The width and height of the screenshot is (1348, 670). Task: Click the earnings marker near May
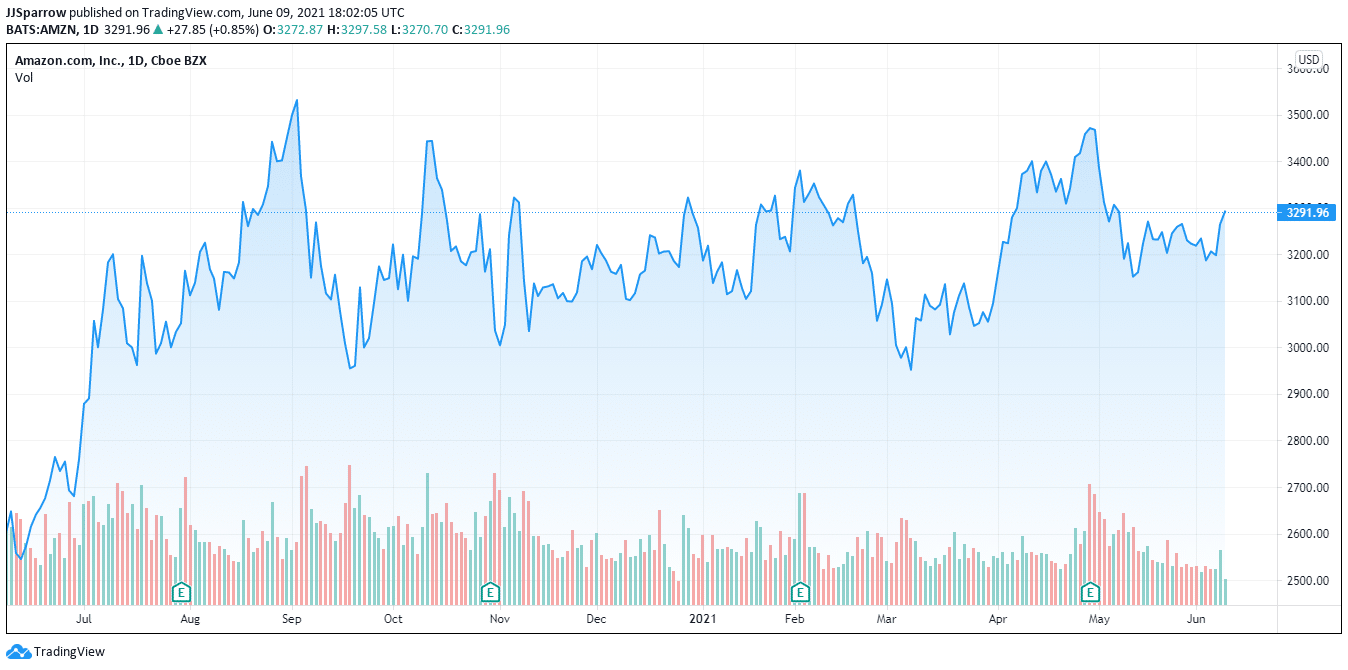click(x=1090, y=591)
